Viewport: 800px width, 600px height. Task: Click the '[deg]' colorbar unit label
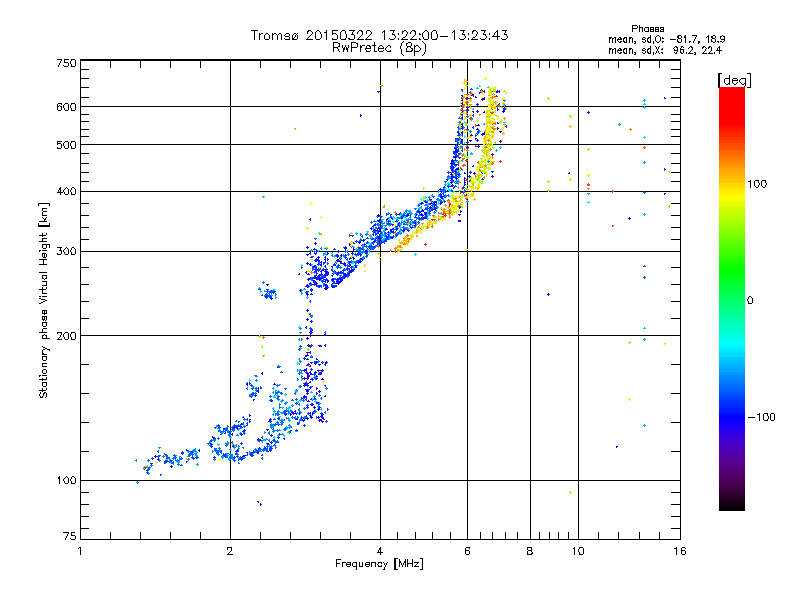point(734,81)
